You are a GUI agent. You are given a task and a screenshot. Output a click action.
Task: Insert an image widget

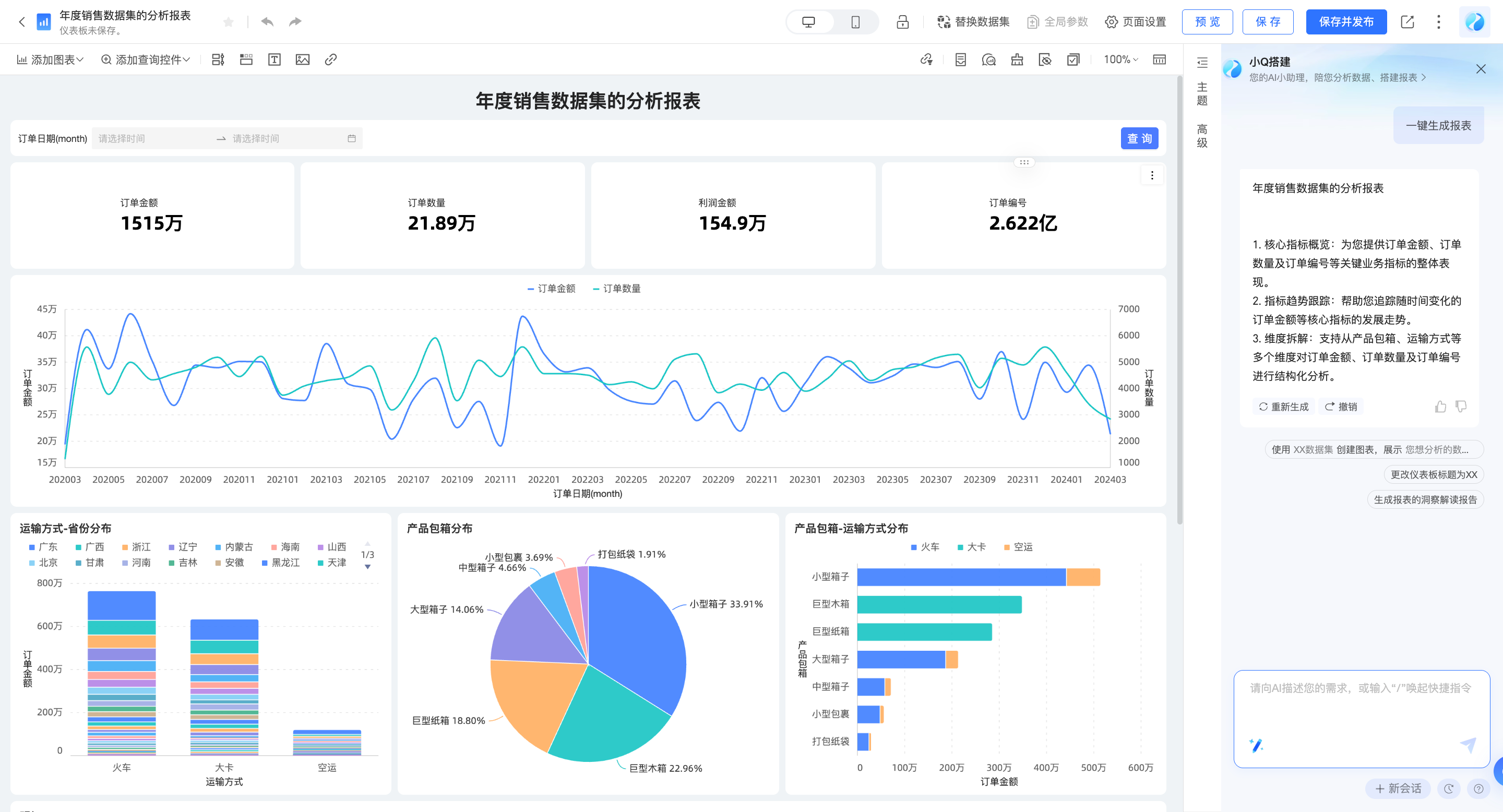point(302,59)
